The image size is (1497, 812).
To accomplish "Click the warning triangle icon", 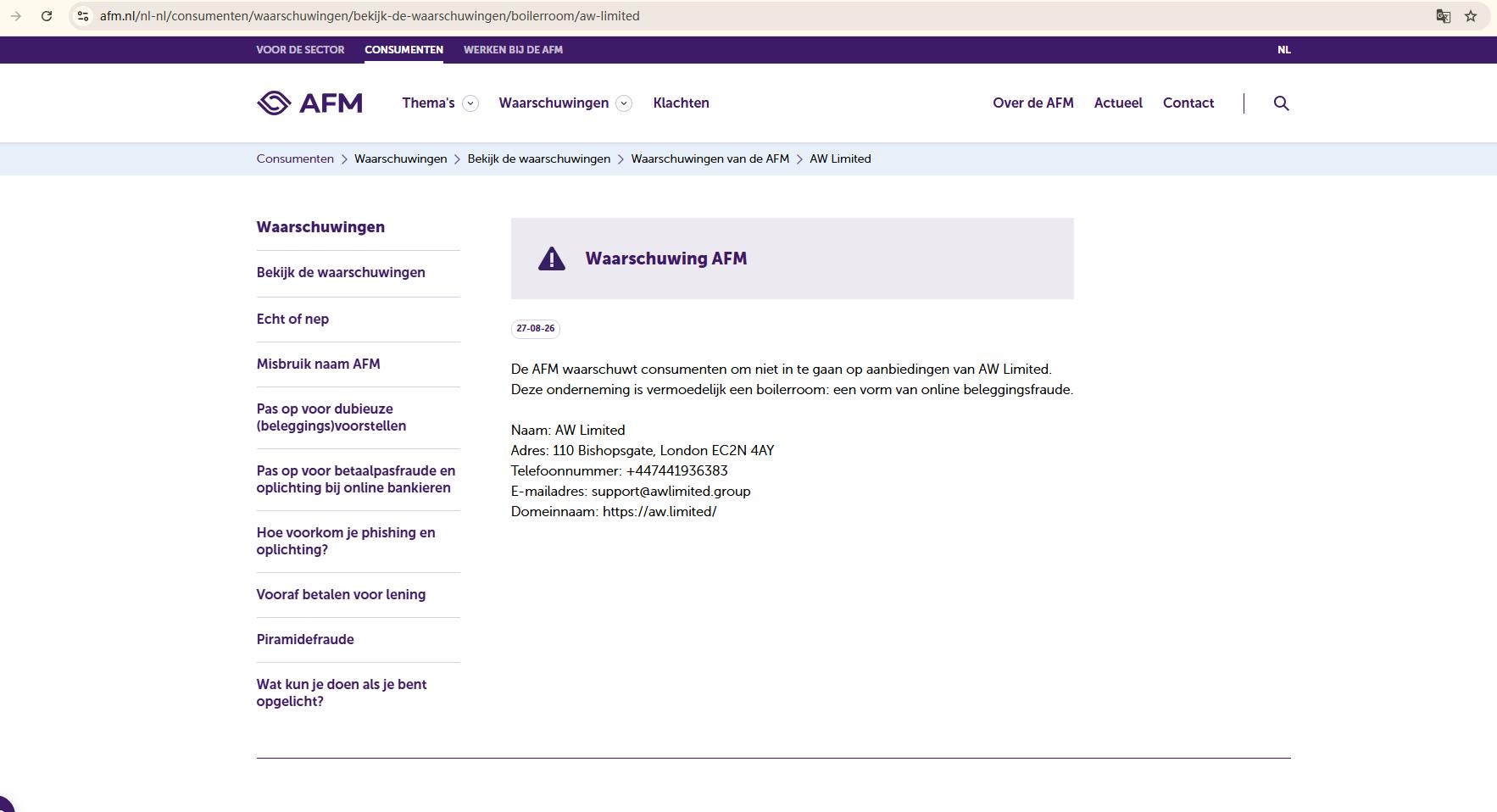I will point(552,259).
